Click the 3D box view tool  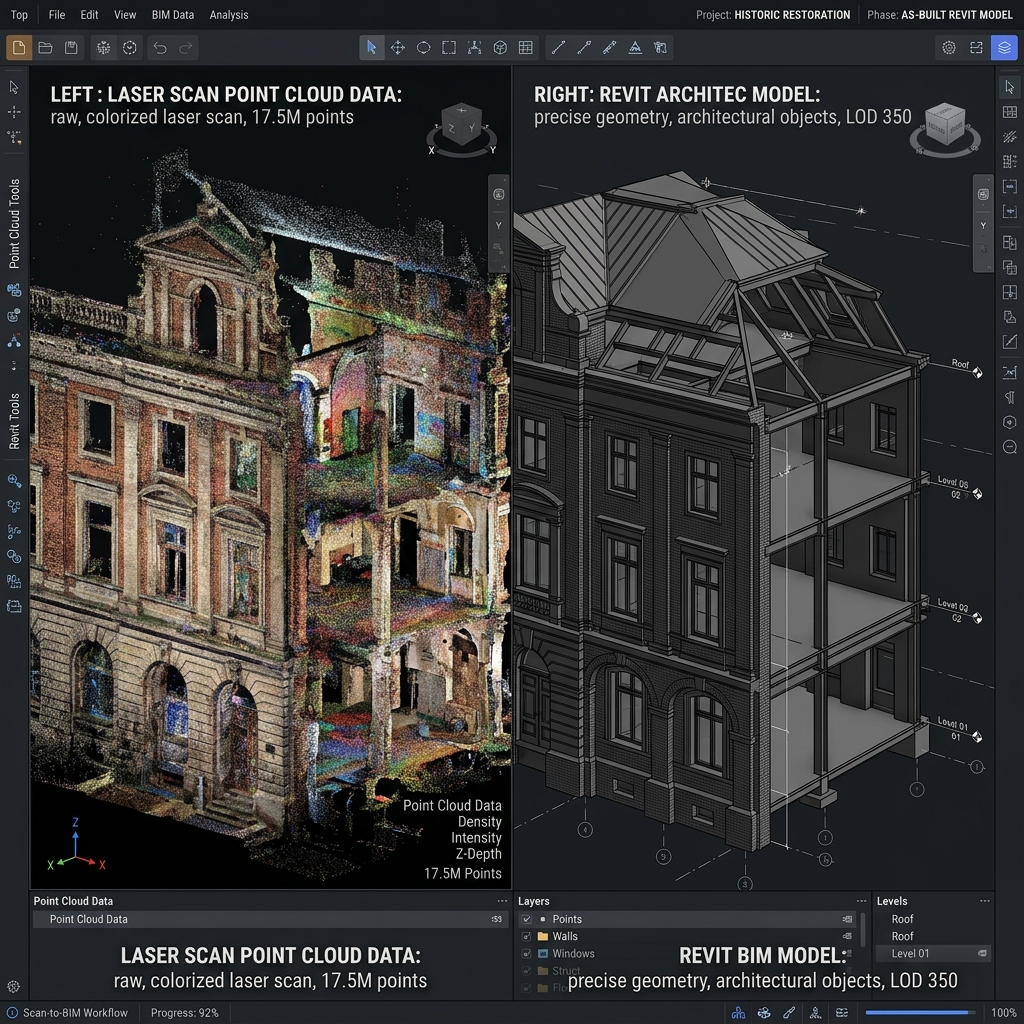click(500, 48)
